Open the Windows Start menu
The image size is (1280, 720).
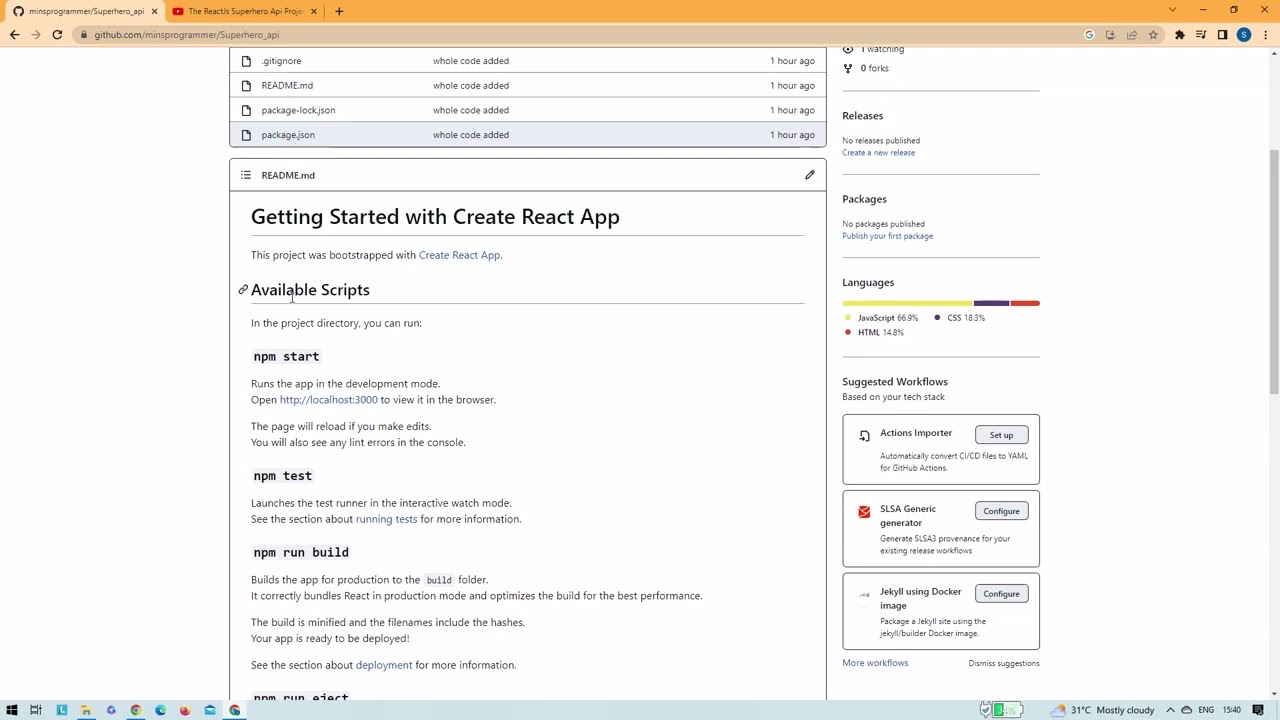[12, 710]
